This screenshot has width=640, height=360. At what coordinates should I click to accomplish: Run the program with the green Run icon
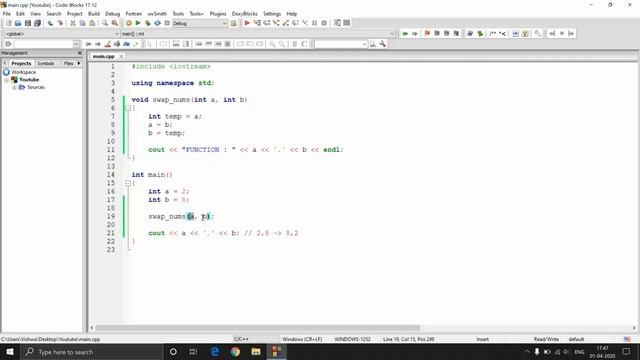tap(138, 23)
